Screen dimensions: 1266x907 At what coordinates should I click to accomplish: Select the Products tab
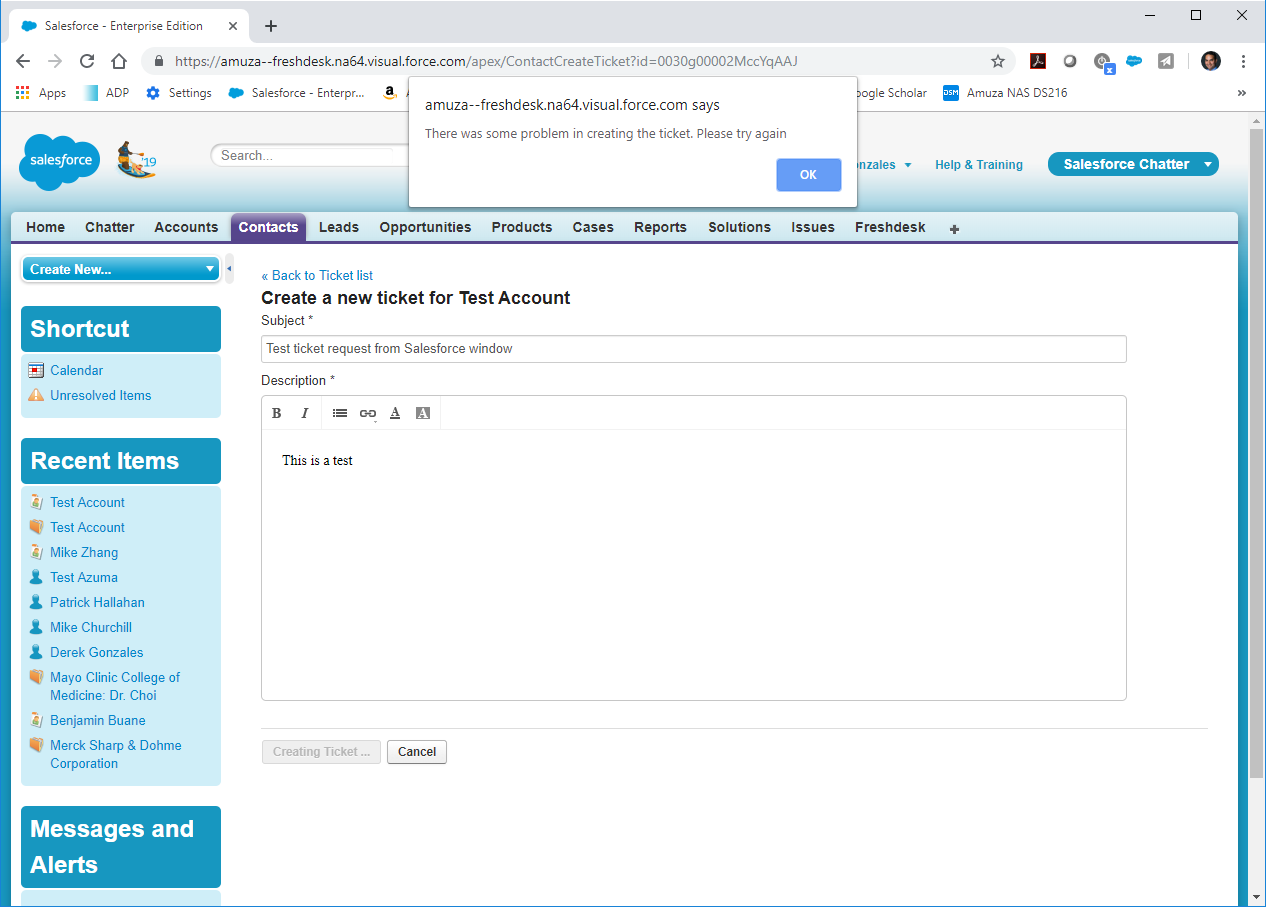522,227
